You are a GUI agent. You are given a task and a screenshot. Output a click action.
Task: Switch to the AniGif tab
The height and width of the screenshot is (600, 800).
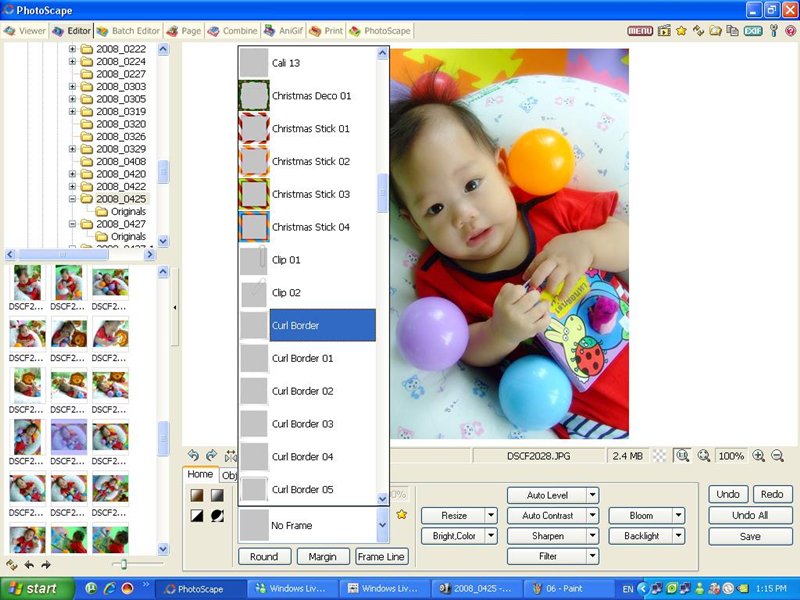click(283, 31)
